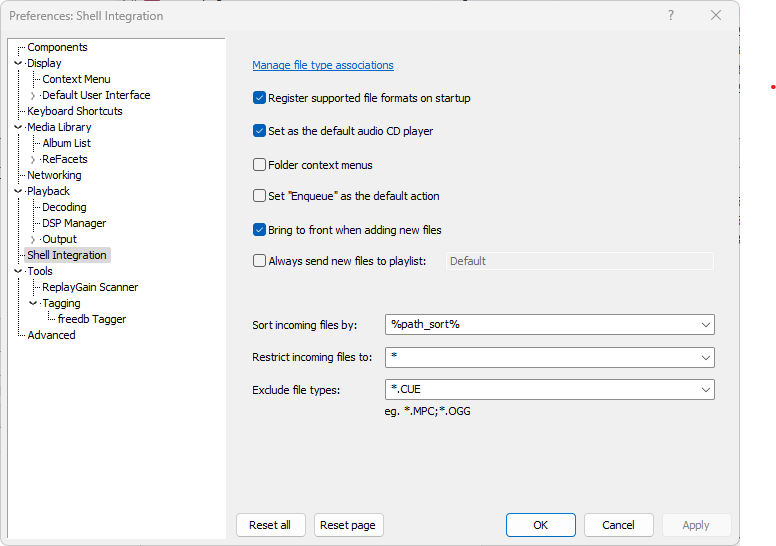Check Set Enqueue as the default action
776x546 pixels.
(x=260, y=196)
